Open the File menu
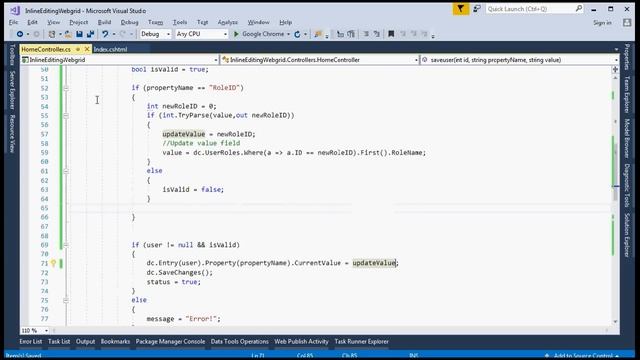640x360 pixels. pyautogui.click(x=13, y=22)
